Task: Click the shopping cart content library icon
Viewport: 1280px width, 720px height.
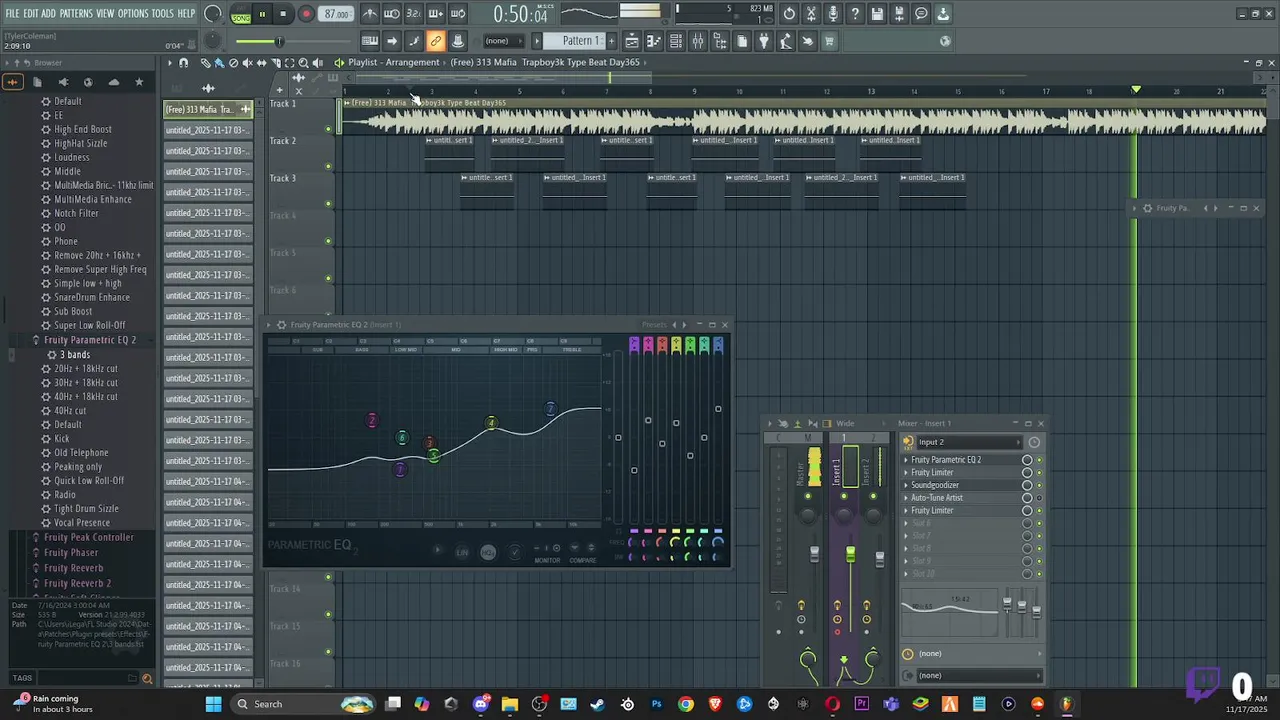Action: (x=829, y=41)
